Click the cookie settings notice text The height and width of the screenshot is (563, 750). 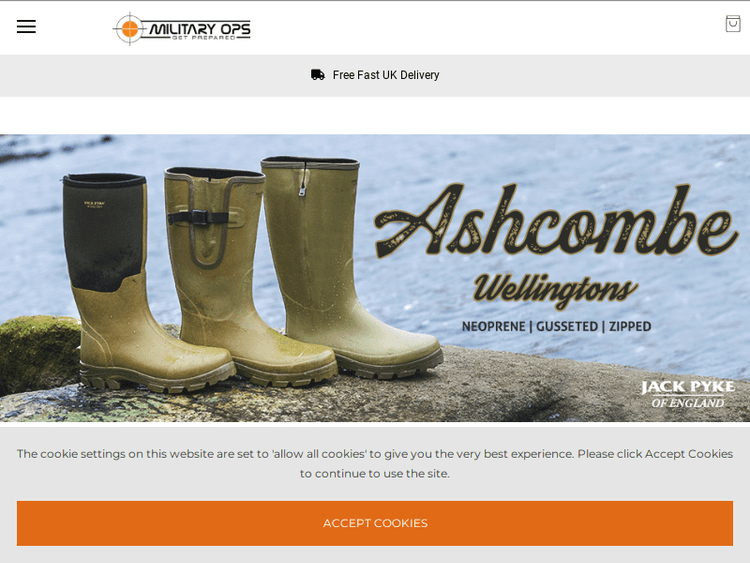[x=375, y=464]
